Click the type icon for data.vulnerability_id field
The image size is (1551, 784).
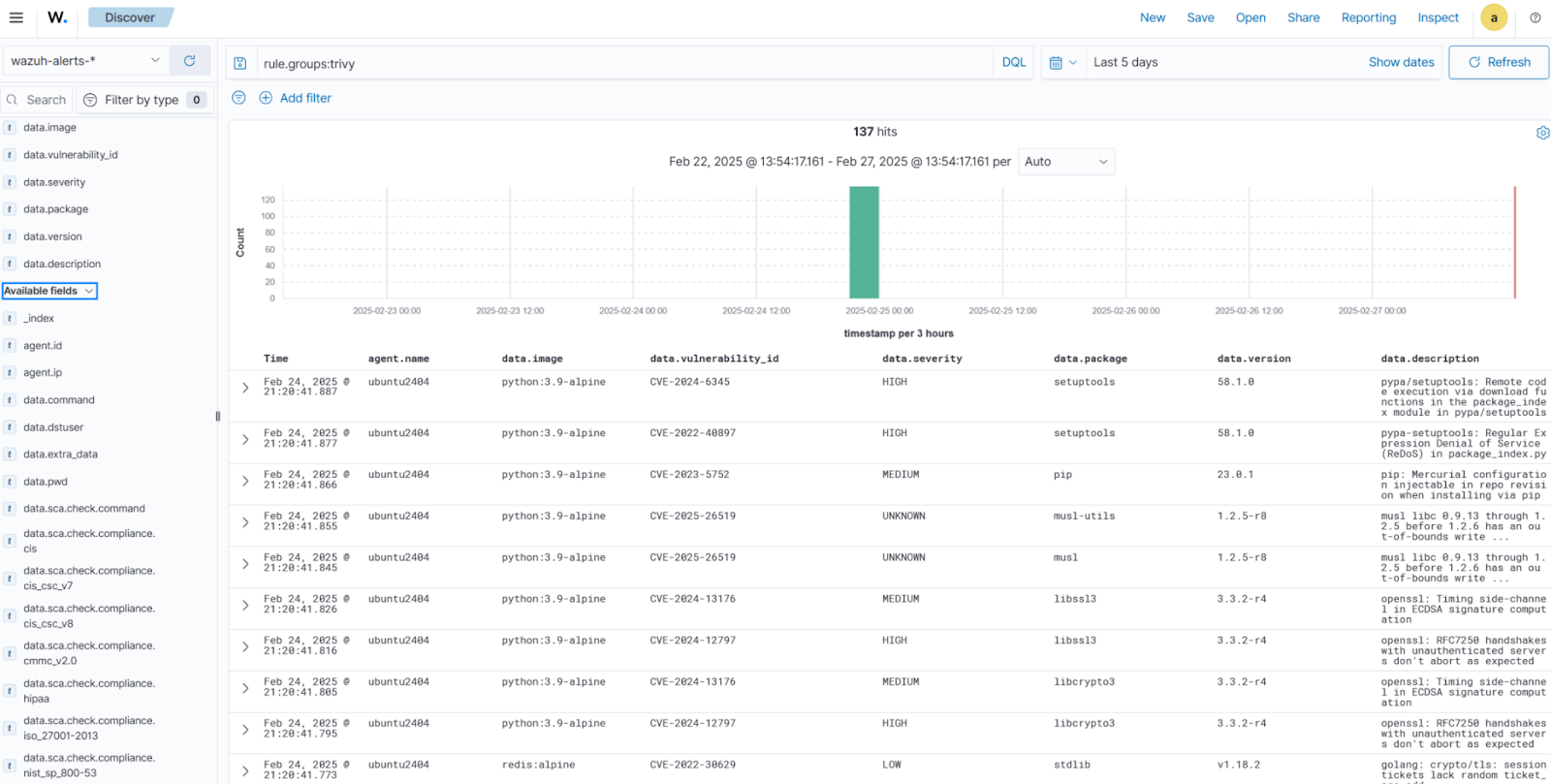pyautogui.click(x=10, y=155)
